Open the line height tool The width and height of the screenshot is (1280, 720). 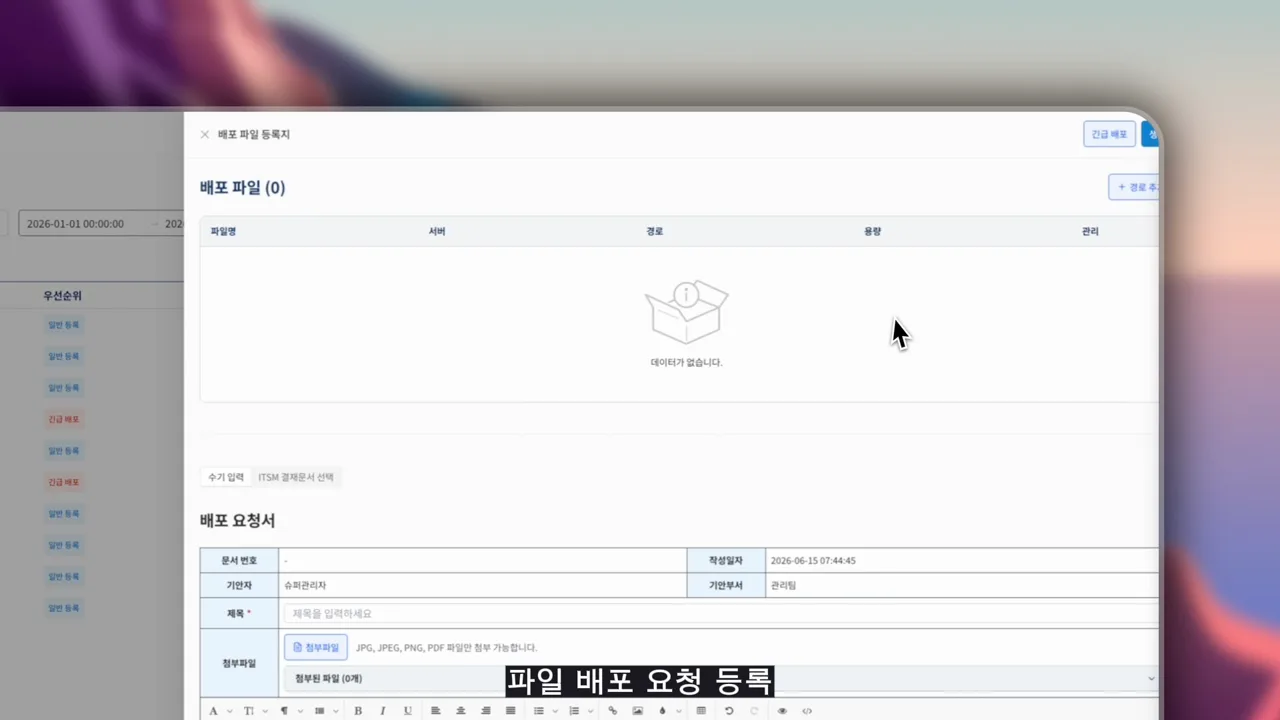pyautogui.click(x=320, y=711)
